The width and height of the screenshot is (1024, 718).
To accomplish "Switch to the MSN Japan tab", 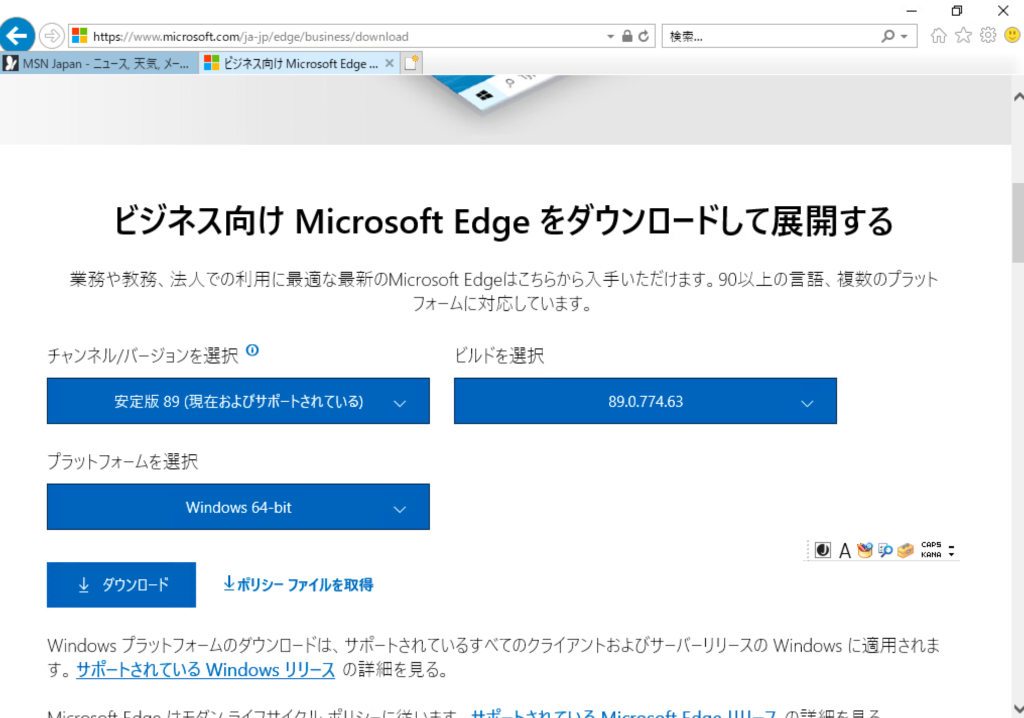I will tap(99, 63).
